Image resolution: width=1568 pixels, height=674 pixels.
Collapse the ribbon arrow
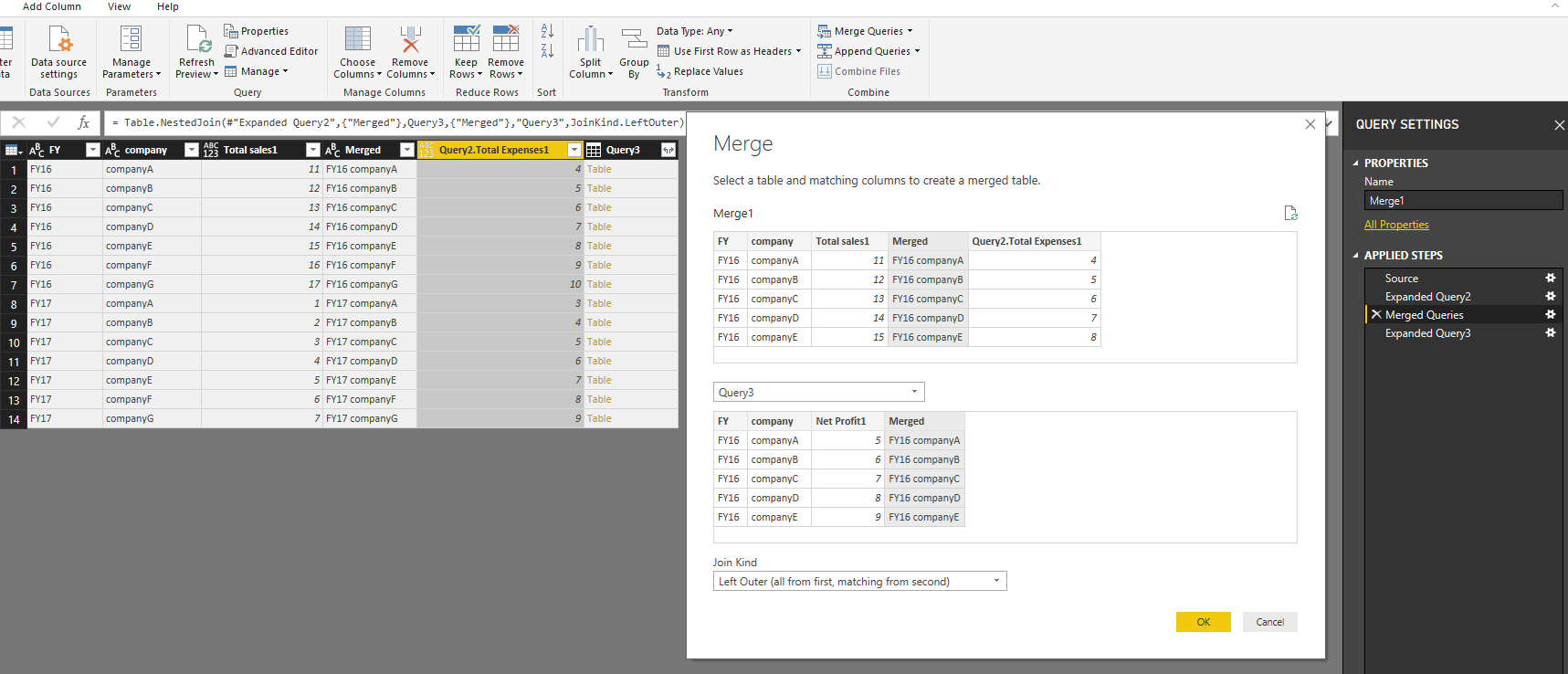tap(1555, 6)
